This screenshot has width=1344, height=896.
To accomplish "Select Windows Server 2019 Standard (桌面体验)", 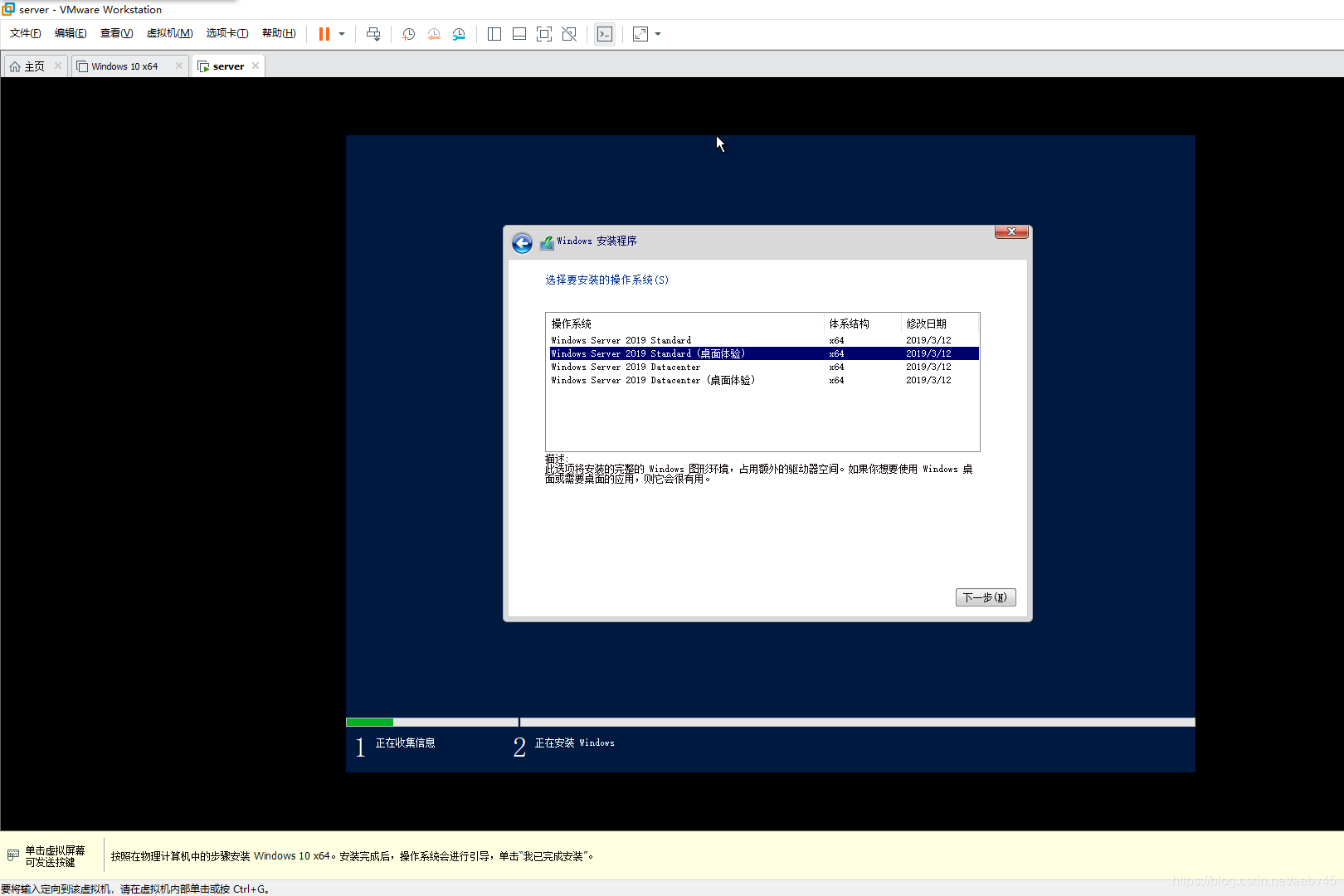I will pos(762,353).
